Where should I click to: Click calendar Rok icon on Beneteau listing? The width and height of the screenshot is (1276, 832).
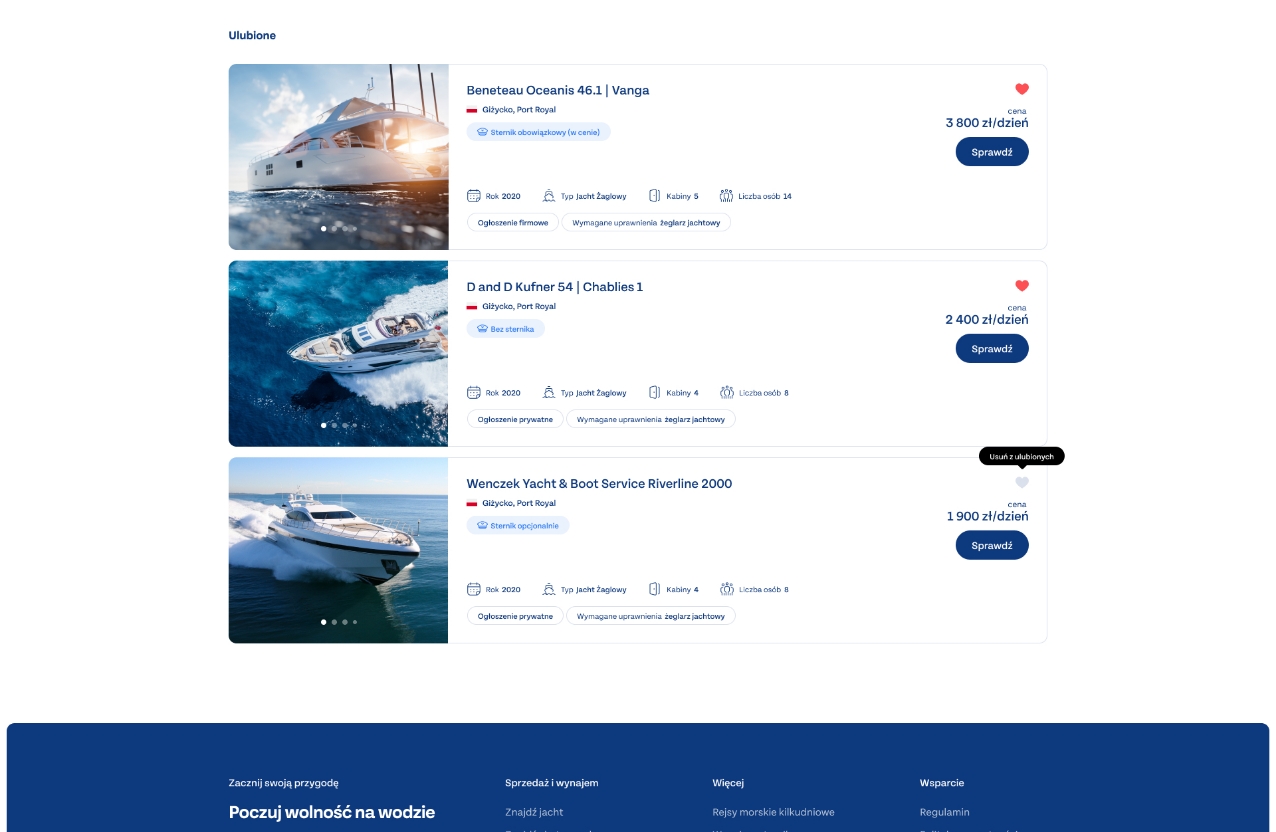click(x=474, y=196)
